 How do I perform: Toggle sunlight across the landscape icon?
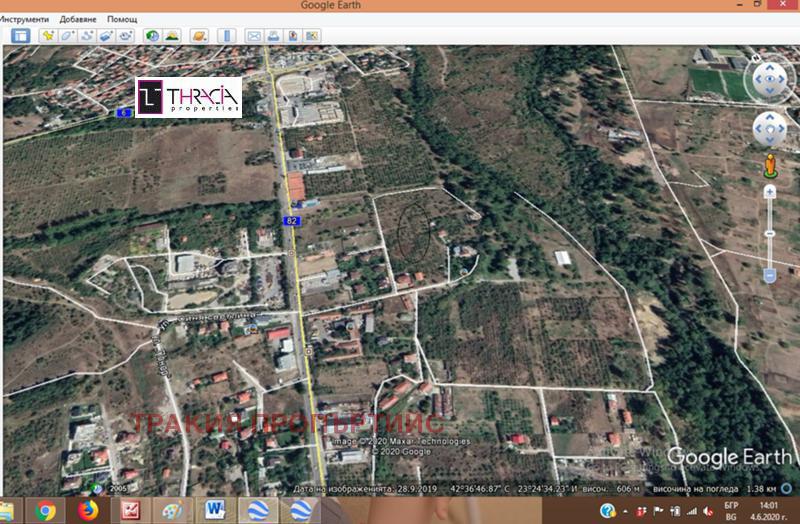[x=172, y=36]
